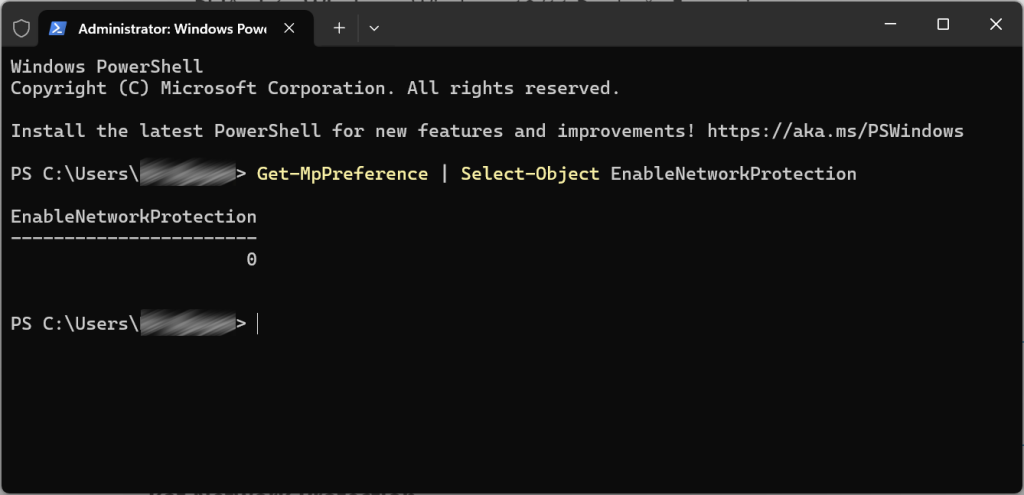Screen dimensions: 1024x495
Task: Click the administrator shield icon
Action: point(21,28)
